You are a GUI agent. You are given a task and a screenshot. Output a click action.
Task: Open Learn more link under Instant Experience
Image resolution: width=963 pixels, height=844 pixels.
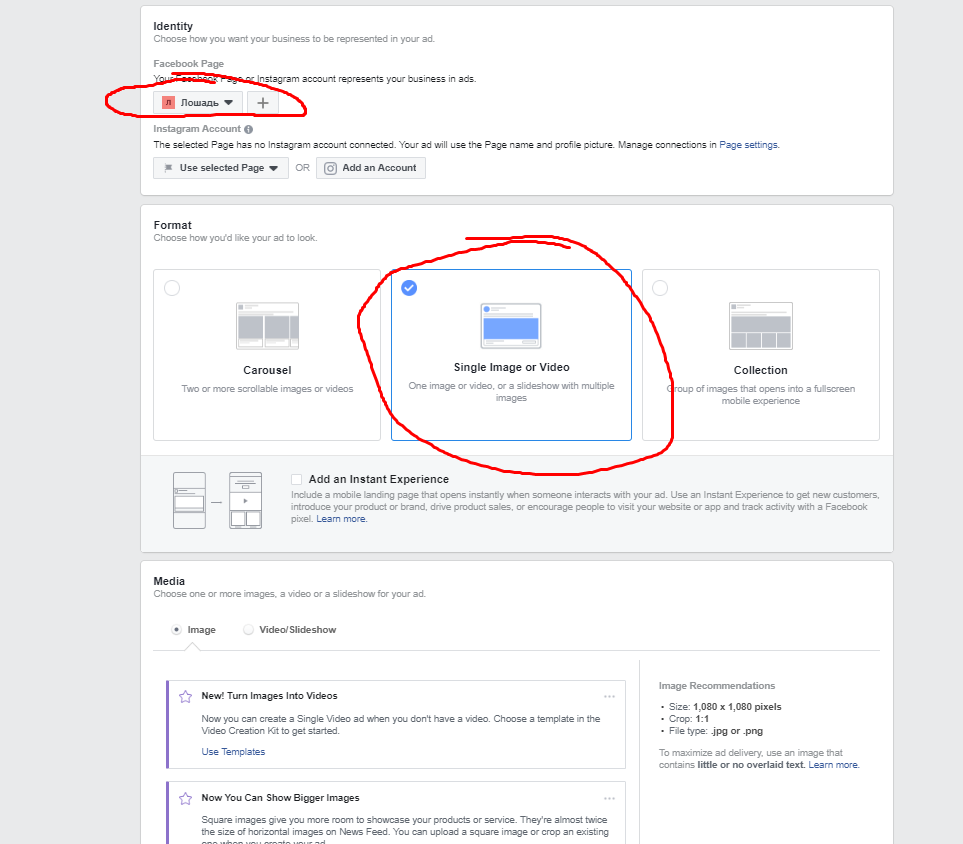point(341,519)
